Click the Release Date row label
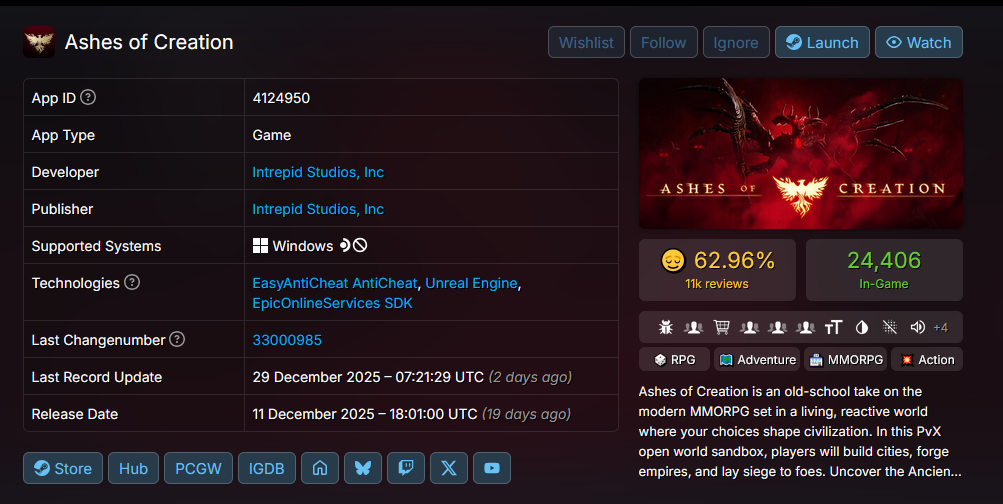This screenshot has height=504, width=1003. point(75,414)
